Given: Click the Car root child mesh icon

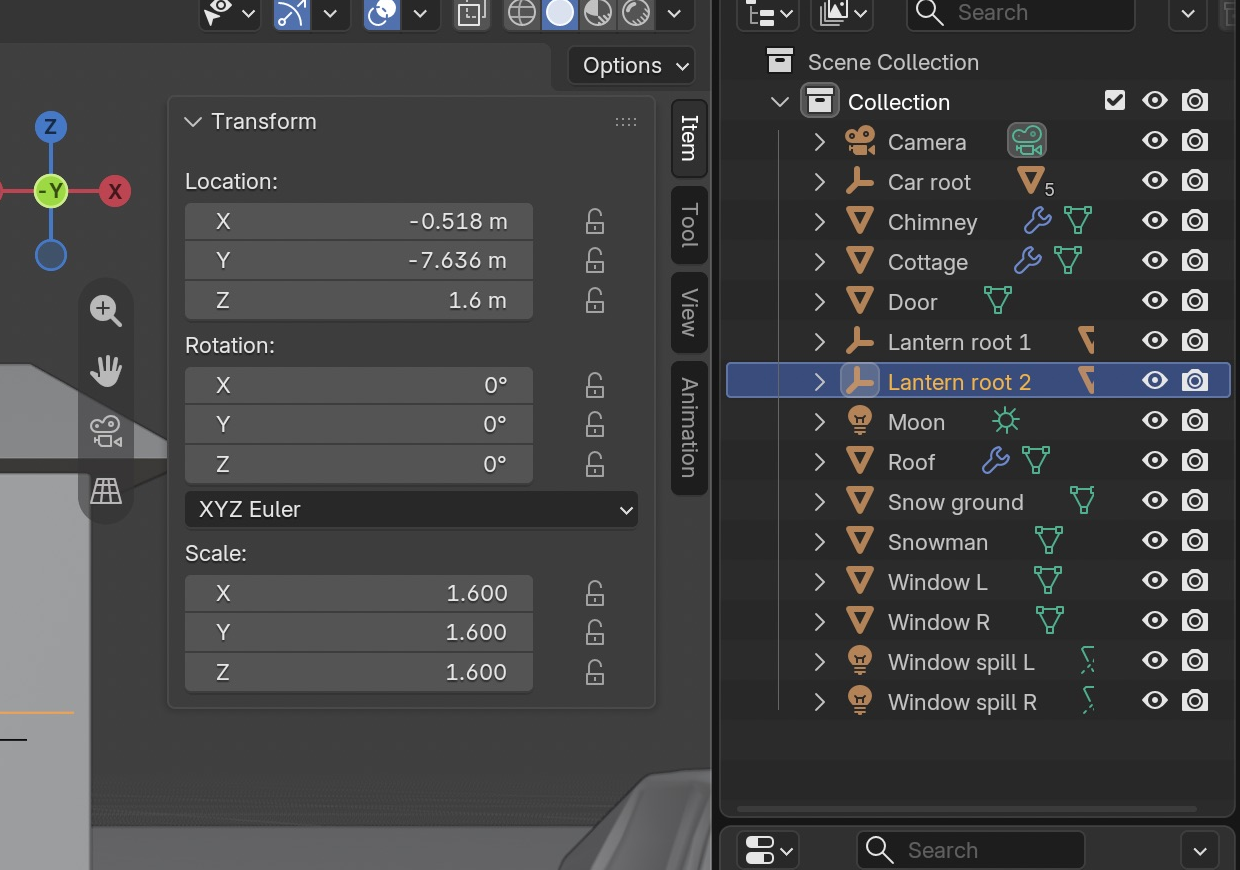Looking at the screenshot, I should [x=1031, y=181].
